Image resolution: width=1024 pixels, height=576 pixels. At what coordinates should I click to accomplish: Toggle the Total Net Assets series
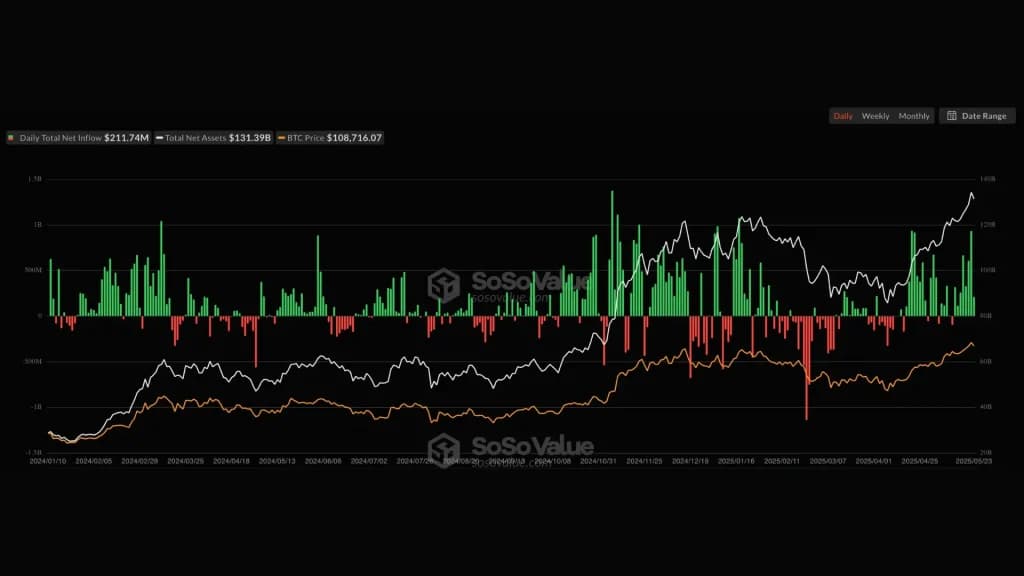click(213, 138)
